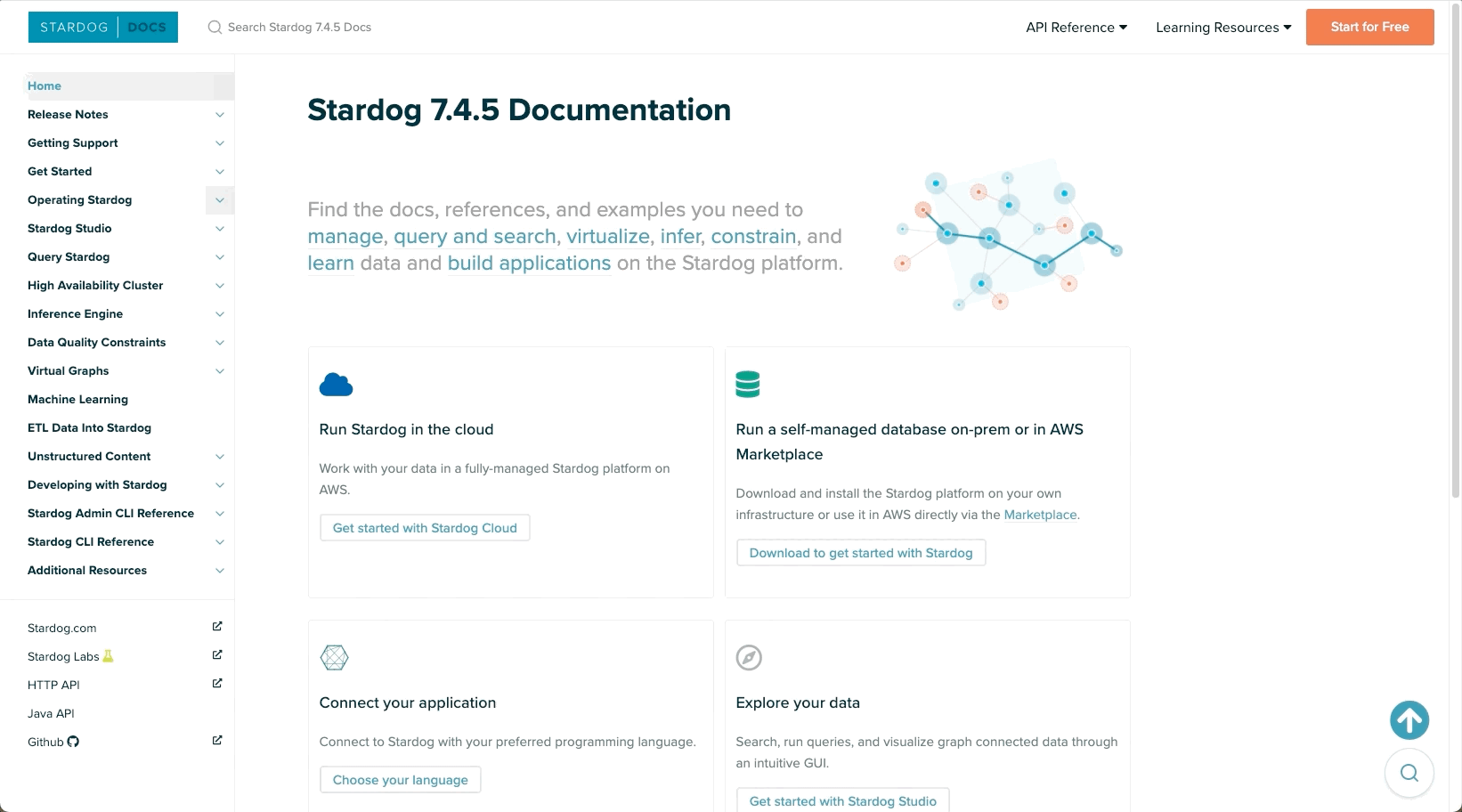Open the Learning Resources dropdown menu
The height and width of the screenshot is (812, 1462).
coord(1223,28)
